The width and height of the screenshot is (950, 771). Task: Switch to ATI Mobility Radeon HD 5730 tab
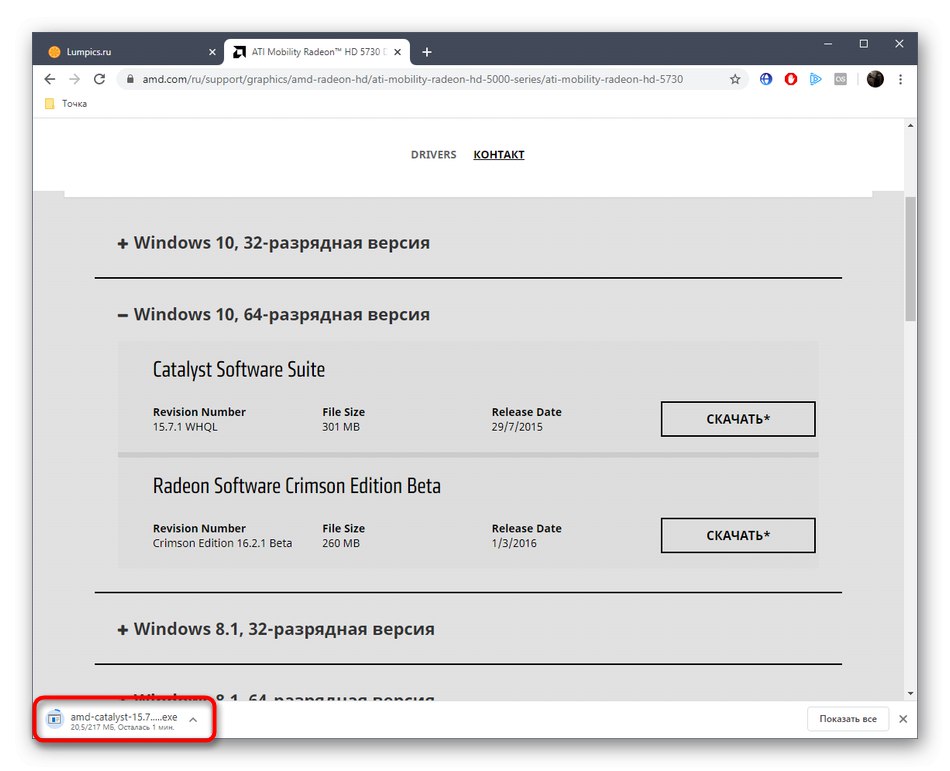point(317,52)
